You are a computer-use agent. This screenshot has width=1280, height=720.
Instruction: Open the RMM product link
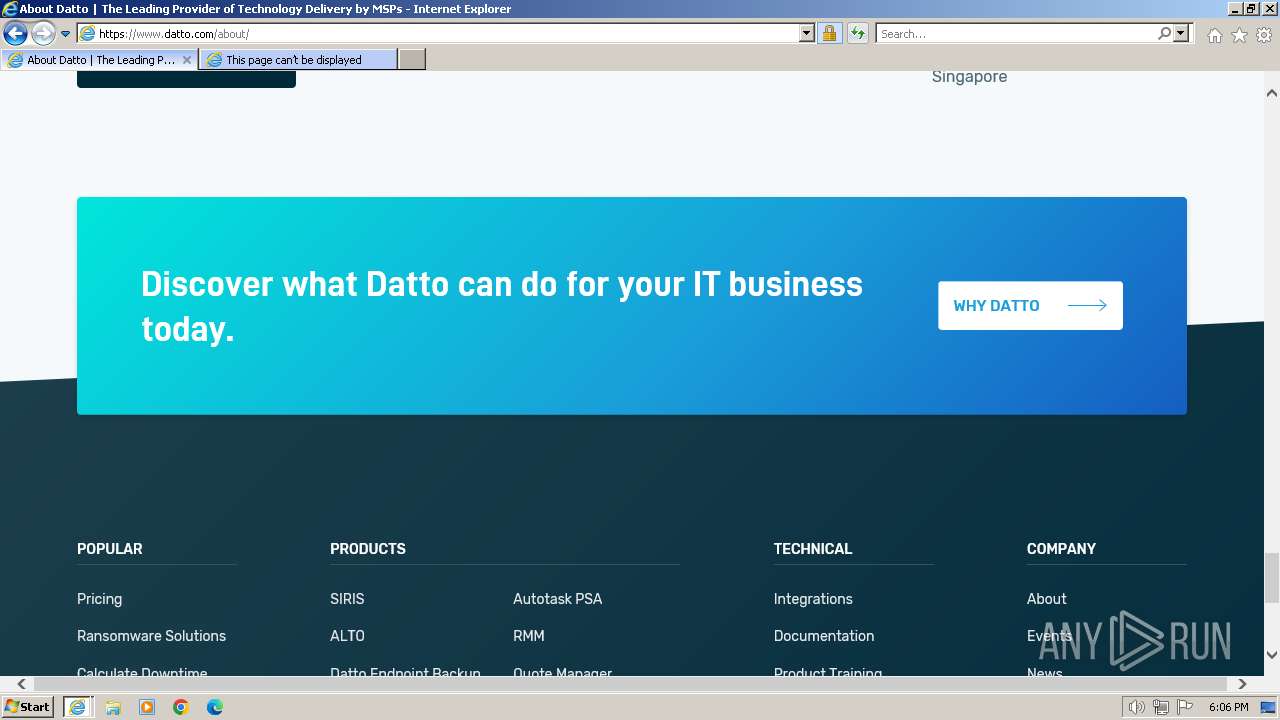point(528,636)
